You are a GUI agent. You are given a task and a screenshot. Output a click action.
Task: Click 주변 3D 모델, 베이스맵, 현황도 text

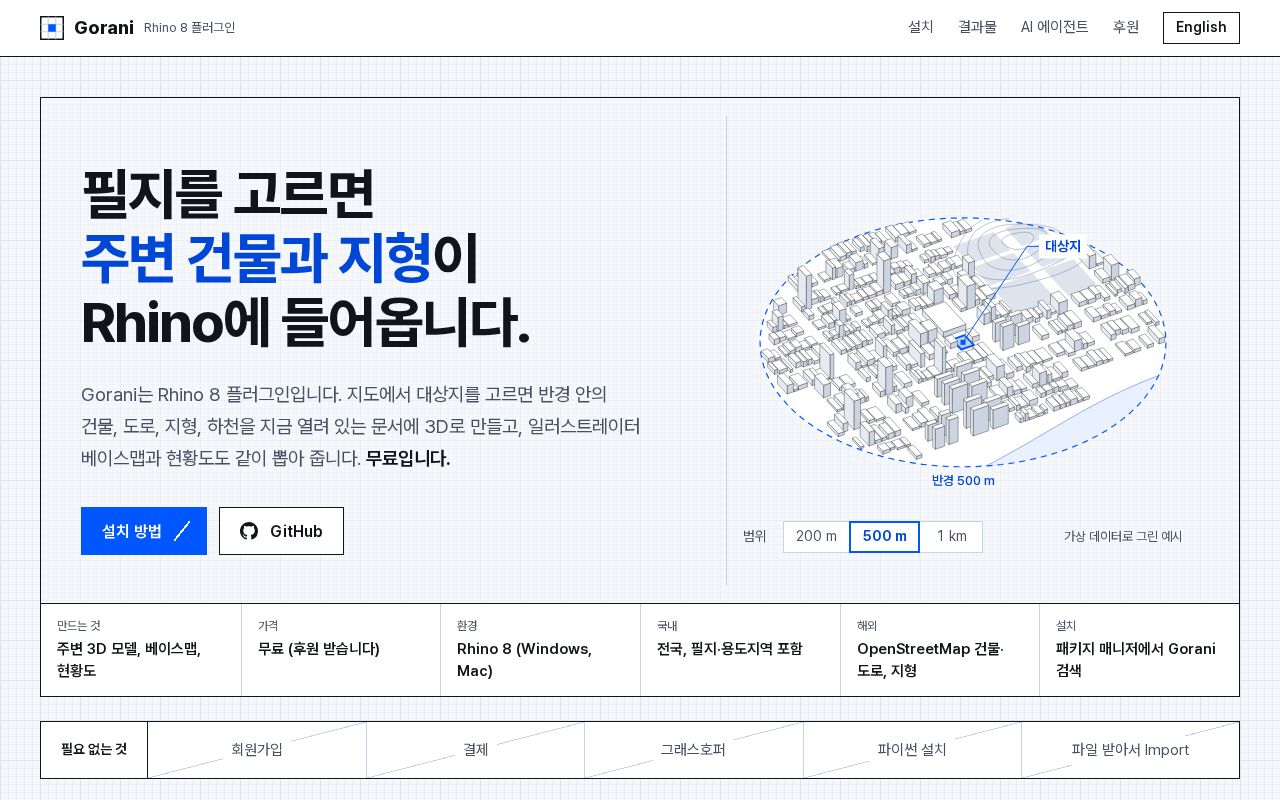(129, 660)
